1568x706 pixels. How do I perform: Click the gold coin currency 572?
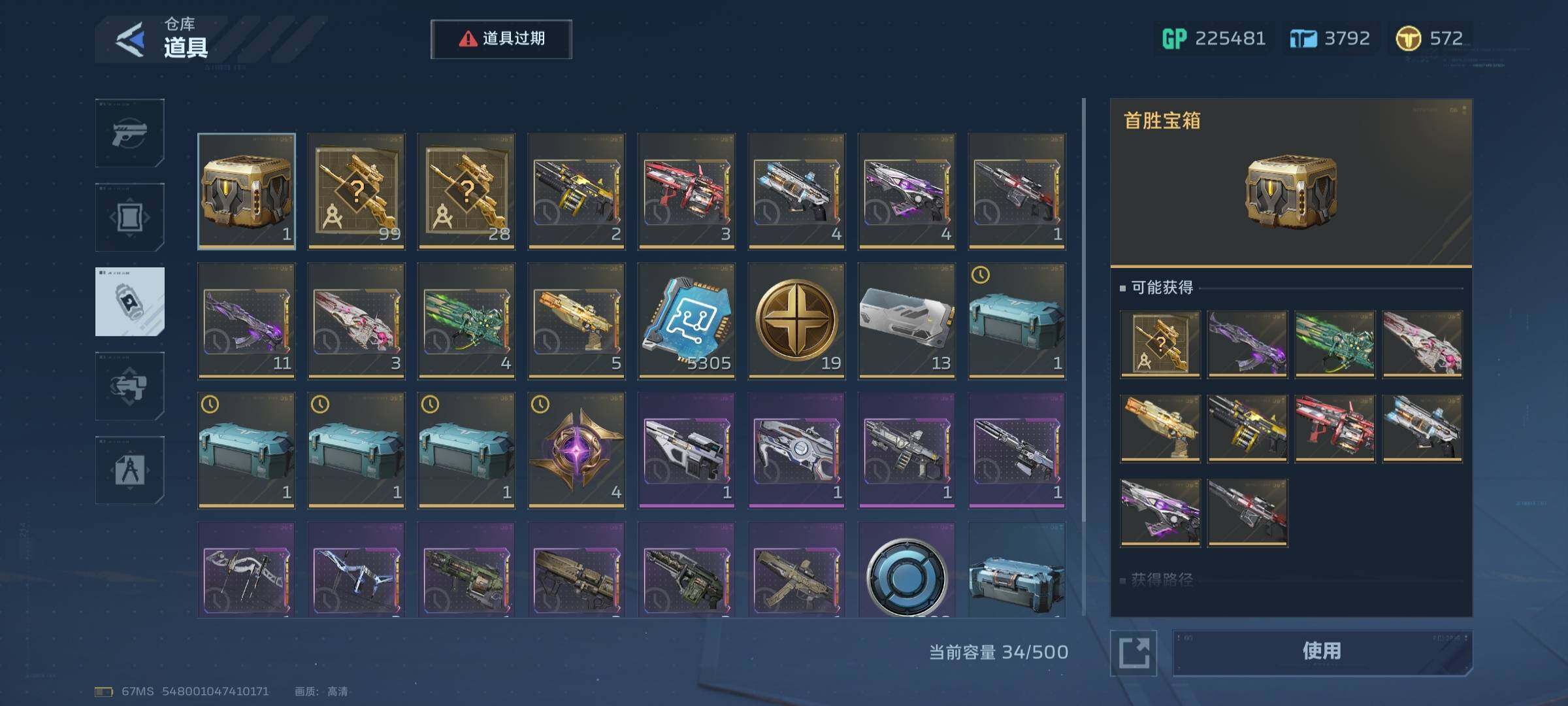[1429, 39]
